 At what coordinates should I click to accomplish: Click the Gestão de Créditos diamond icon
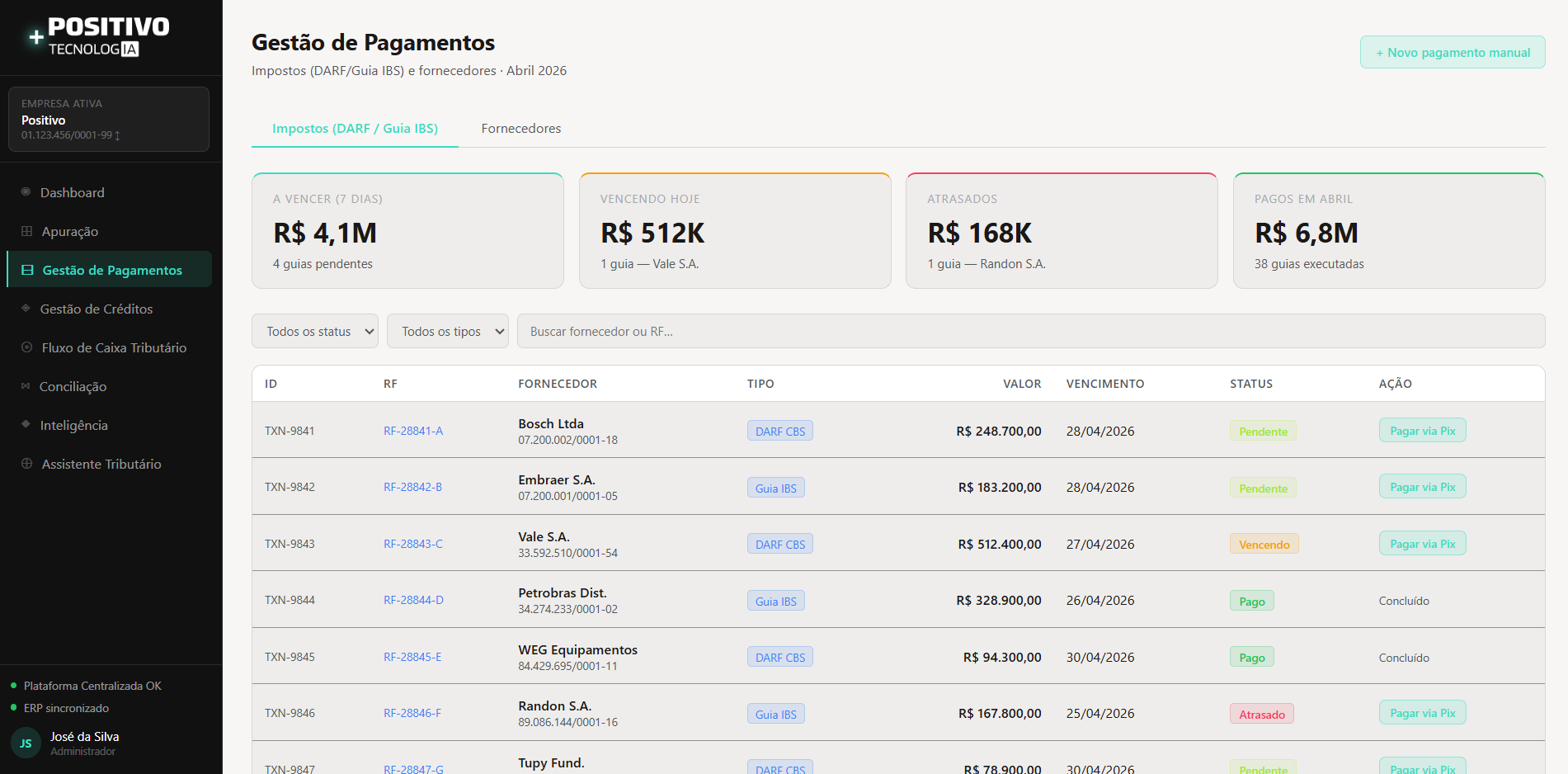click(x=26, y=308)
